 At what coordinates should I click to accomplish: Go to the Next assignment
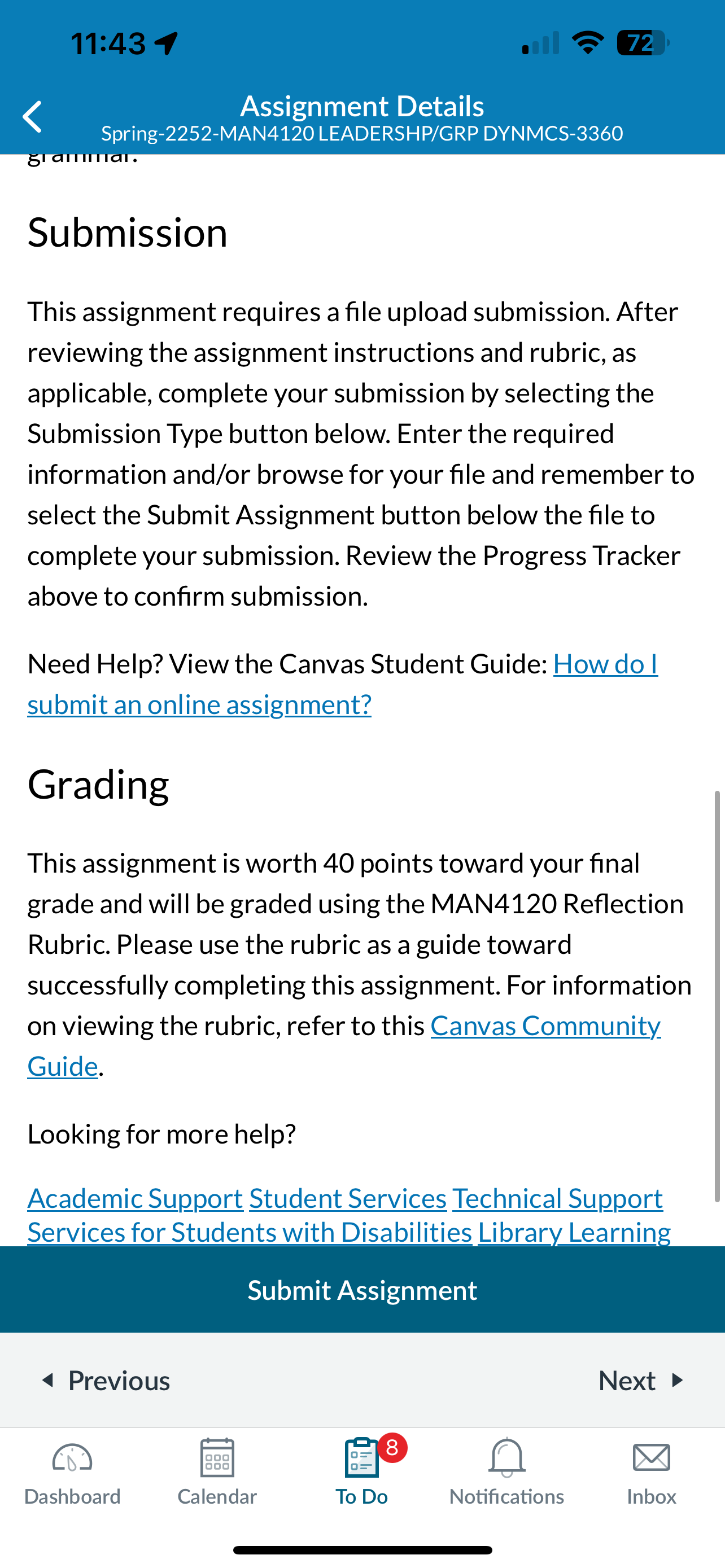point(641,1381)
